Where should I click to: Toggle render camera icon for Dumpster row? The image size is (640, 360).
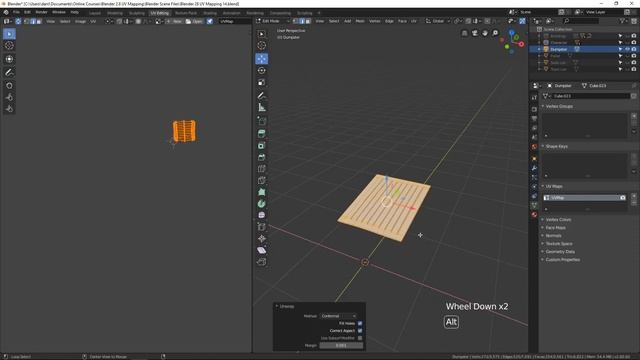(x=634, y=49)
